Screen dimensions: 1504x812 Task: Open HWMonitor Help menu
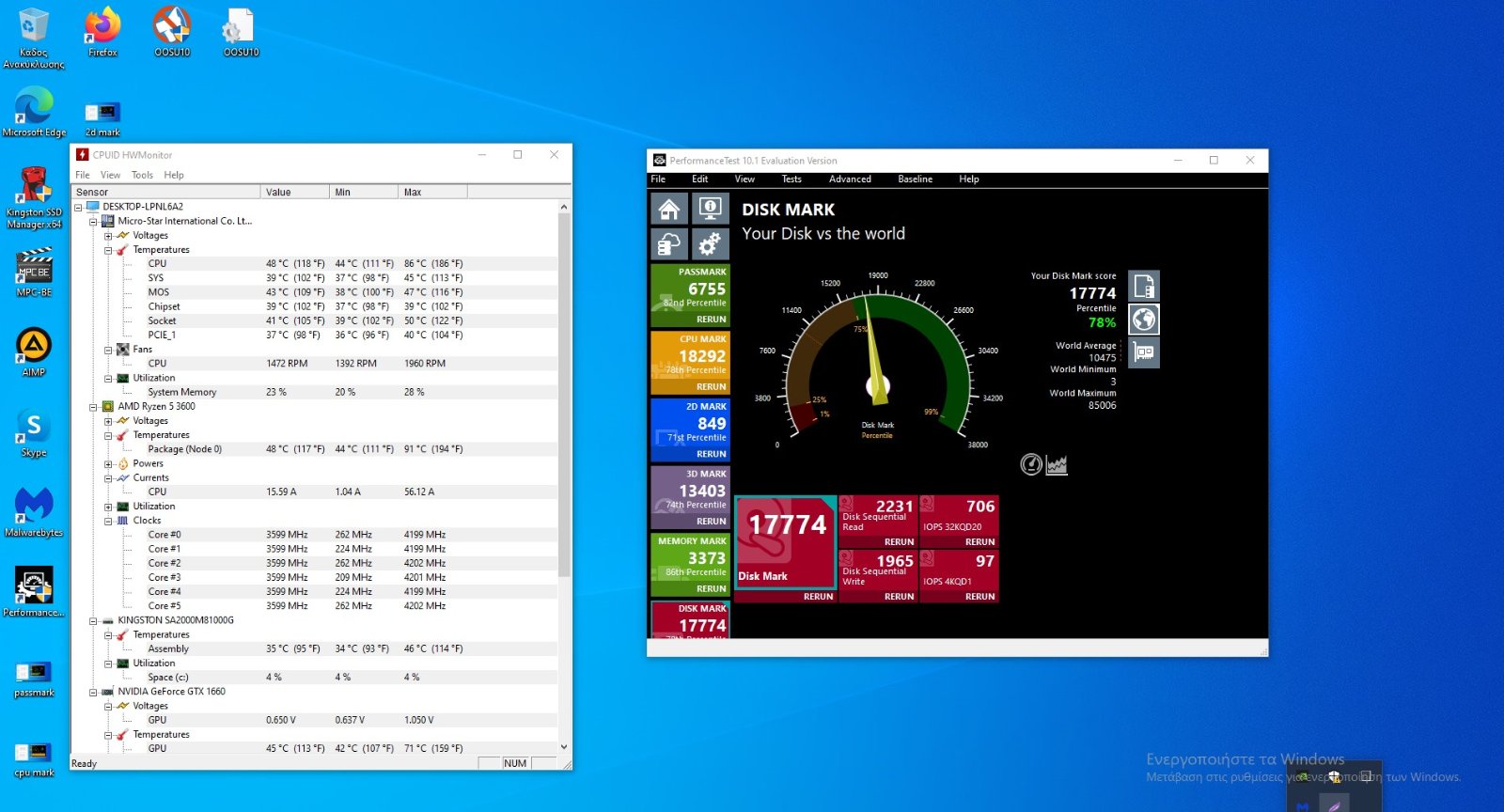[174, 175]
